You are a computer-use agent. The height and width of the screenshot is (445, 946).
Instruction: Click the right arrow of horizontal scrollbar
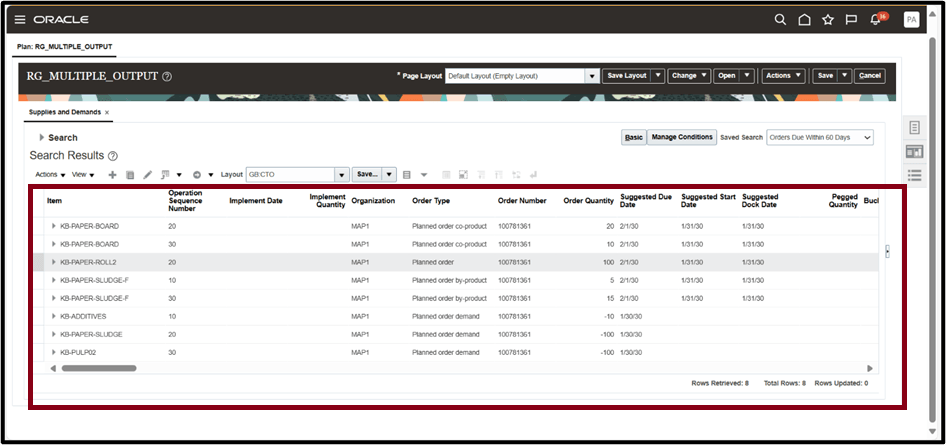tap(870, 368)
